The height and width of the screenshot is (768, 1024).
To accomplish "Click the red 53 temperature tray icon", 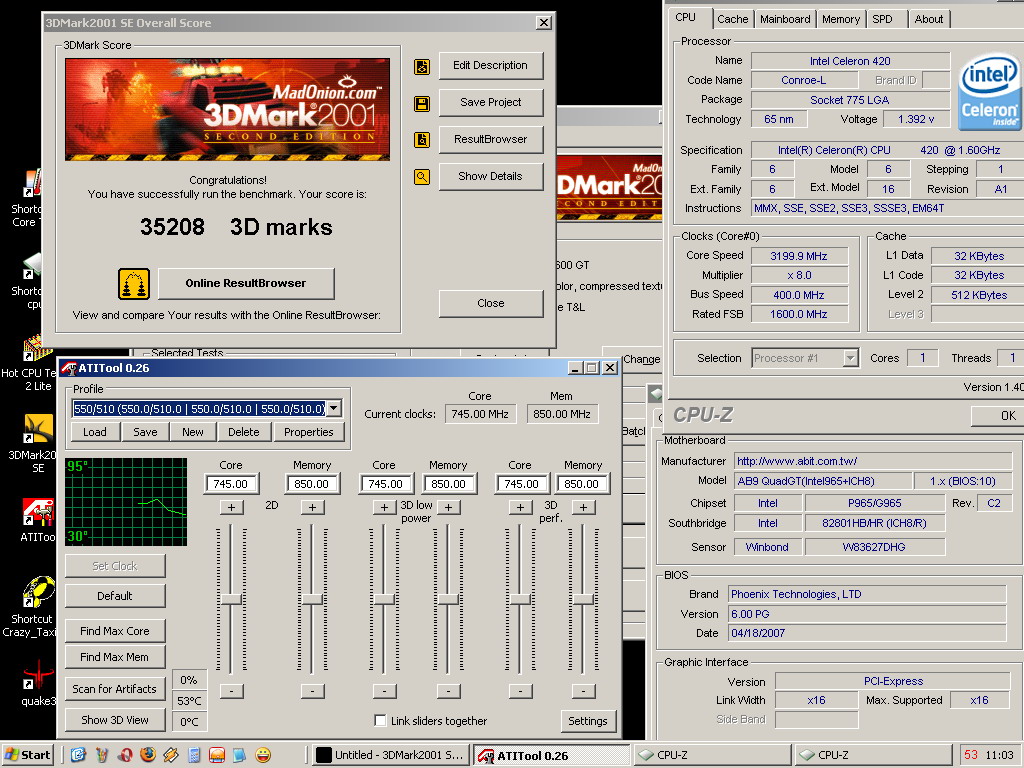I will 971,755.
